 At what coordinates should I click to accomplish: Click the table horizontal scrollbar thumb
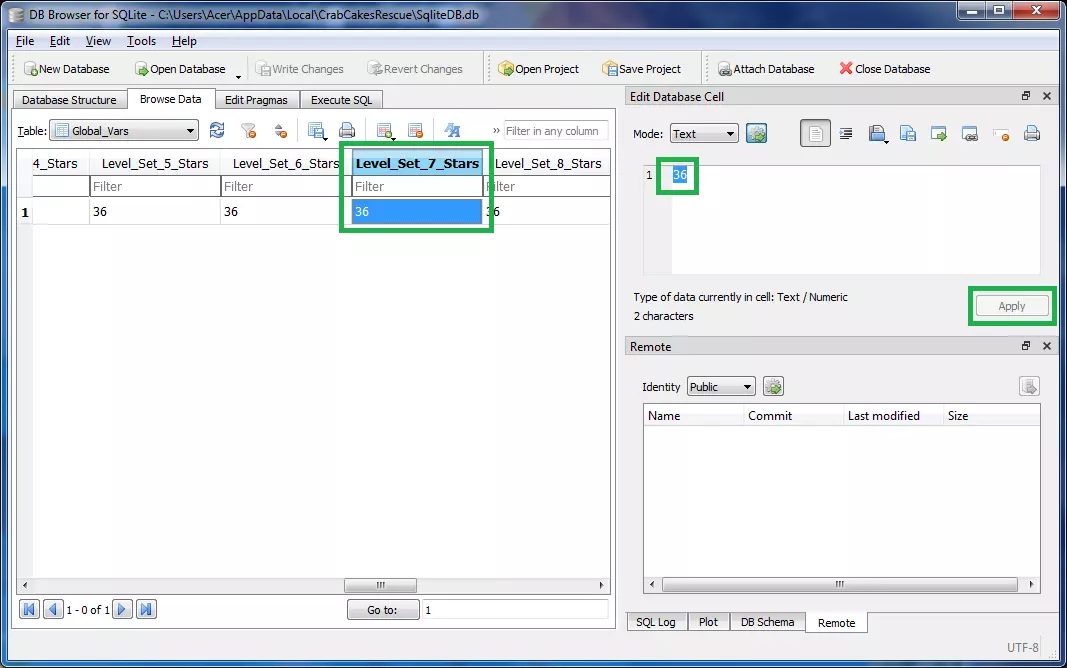pos(380,585)
